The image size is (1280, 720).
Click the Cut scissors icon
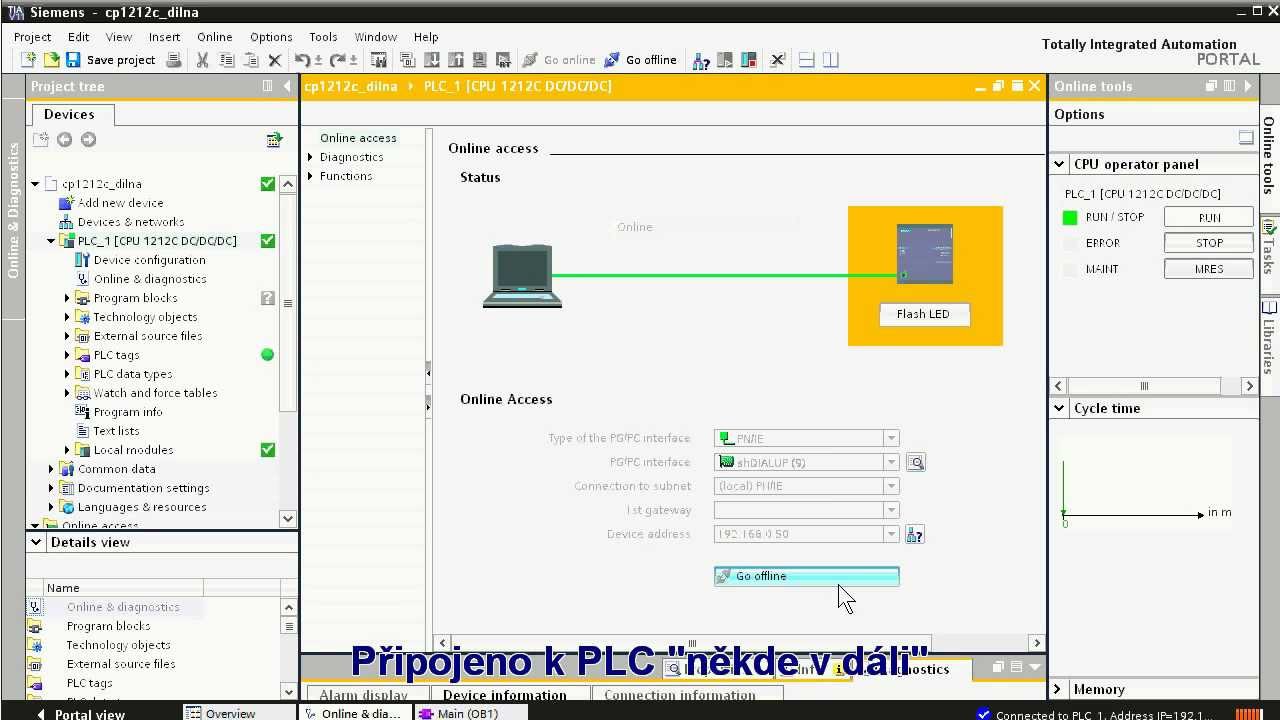[x=202, y=60]
